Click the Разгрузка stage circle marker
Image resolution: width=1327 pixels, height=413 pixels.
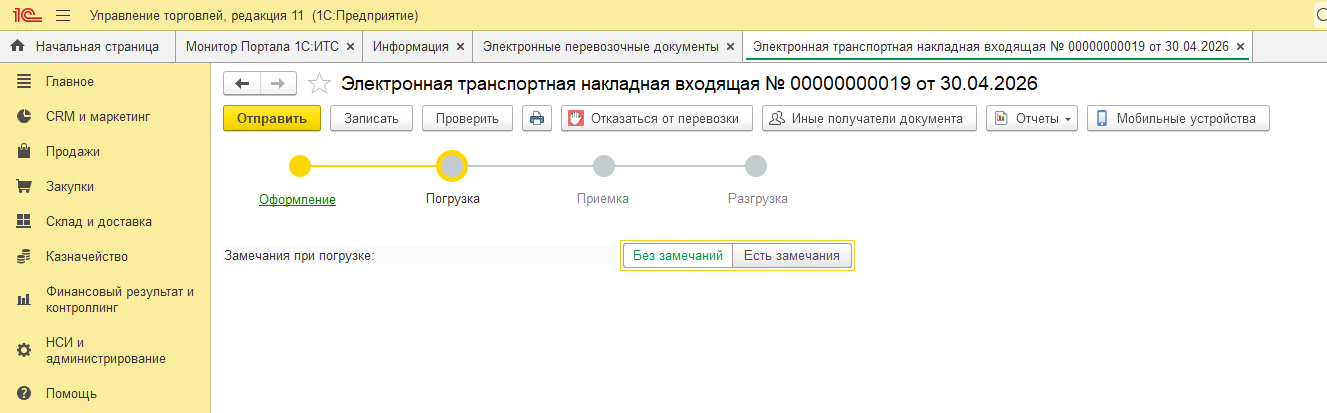pos(756,166)
